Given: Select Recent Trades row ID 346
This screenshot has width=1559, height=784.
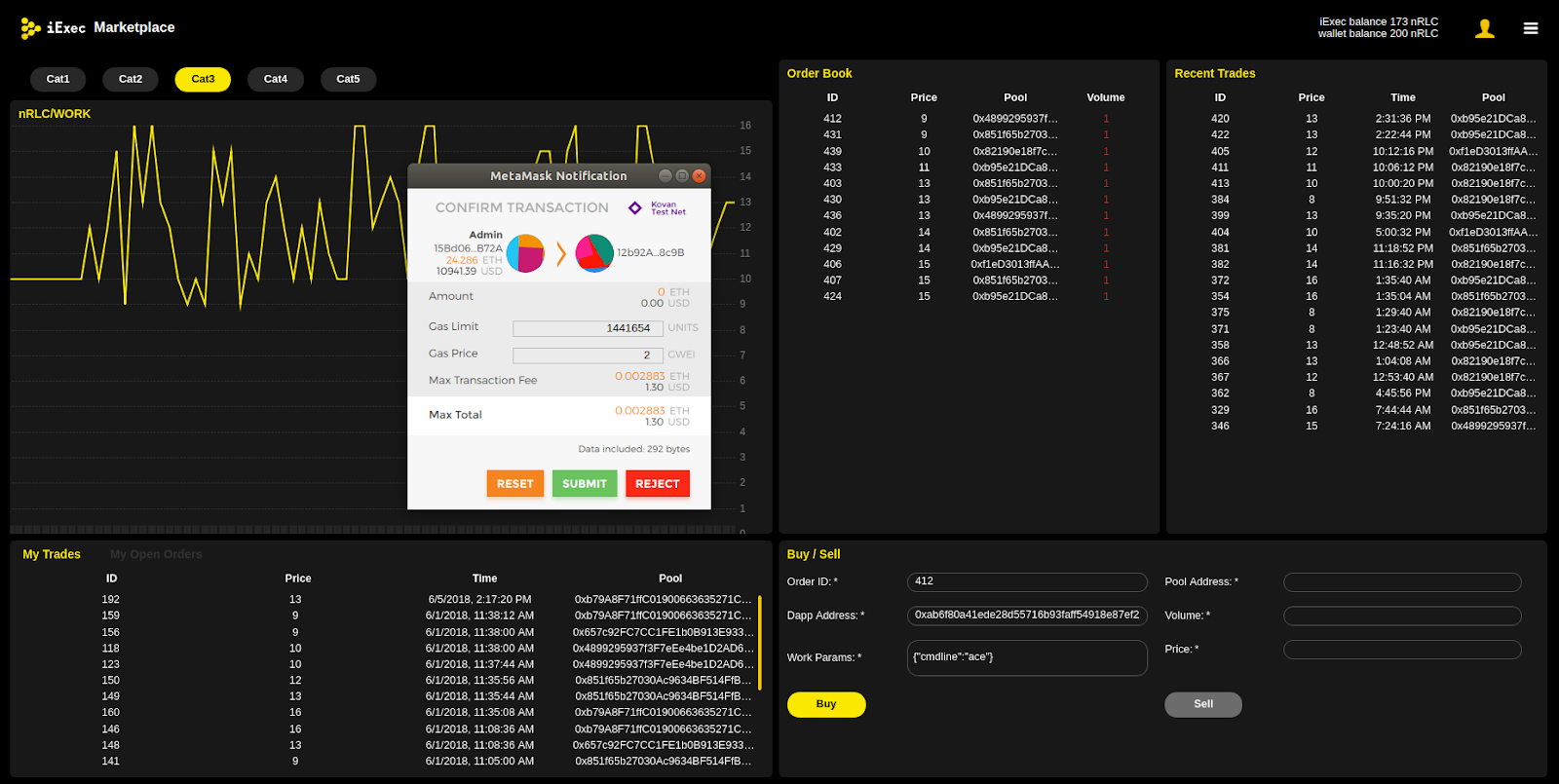Looking at the screenshot, I should click(x=1356, y=426).
